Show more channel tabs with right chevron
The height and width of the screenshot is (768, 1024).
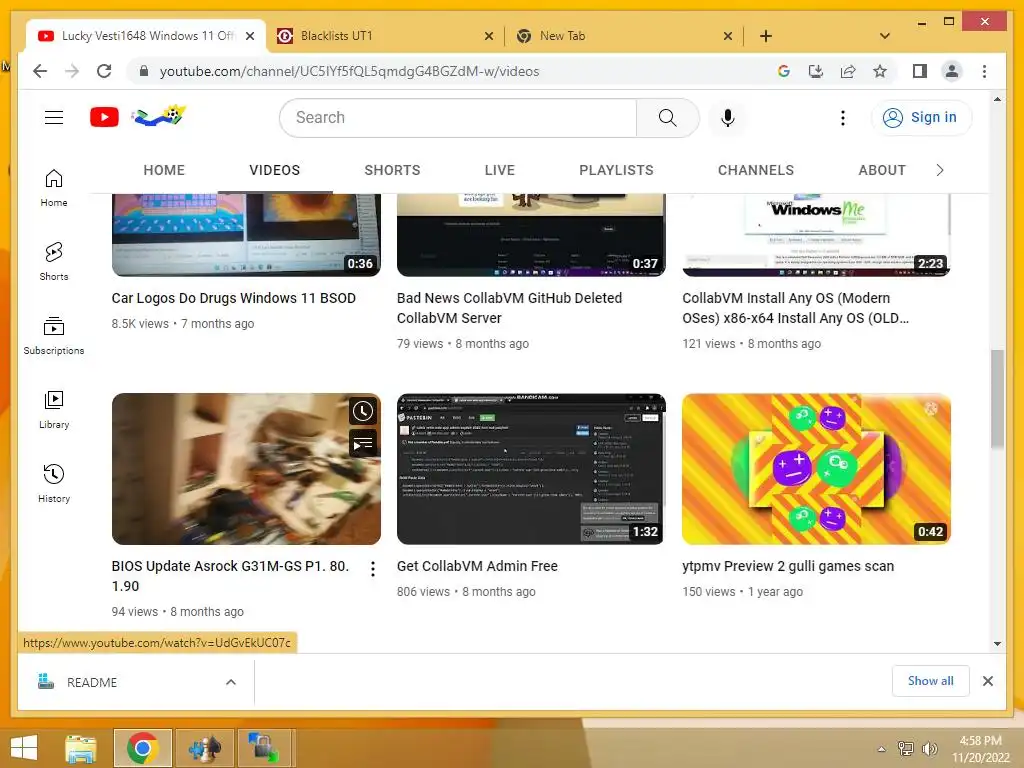940,170
